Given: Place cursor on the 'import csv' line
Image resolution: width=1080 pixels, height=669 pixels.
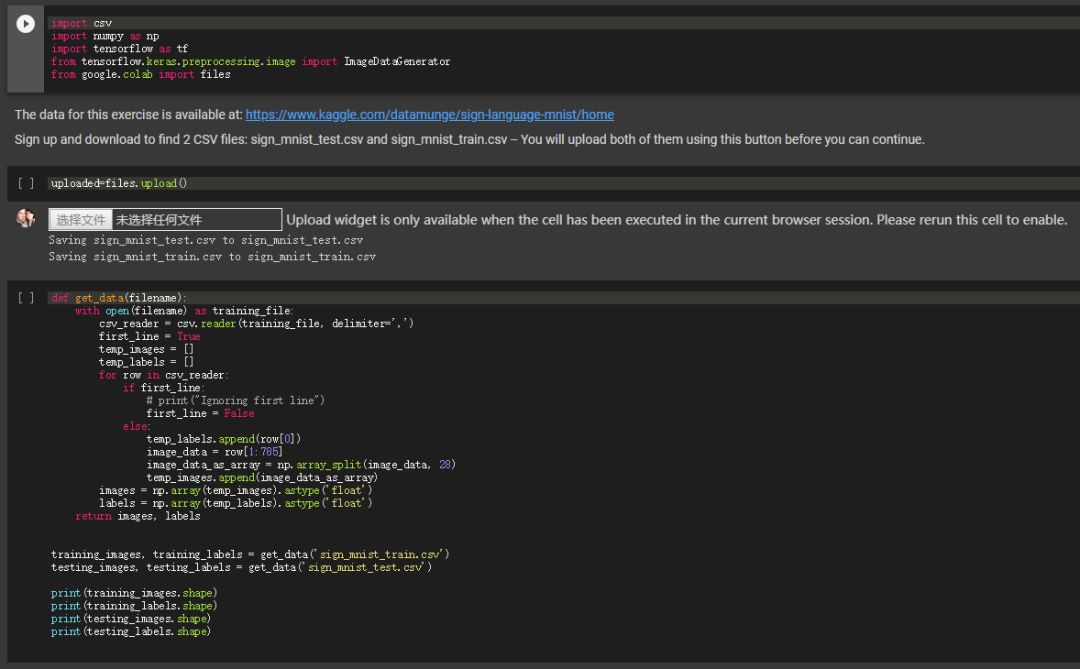Looking at the screenshot, I should [82, 23].
